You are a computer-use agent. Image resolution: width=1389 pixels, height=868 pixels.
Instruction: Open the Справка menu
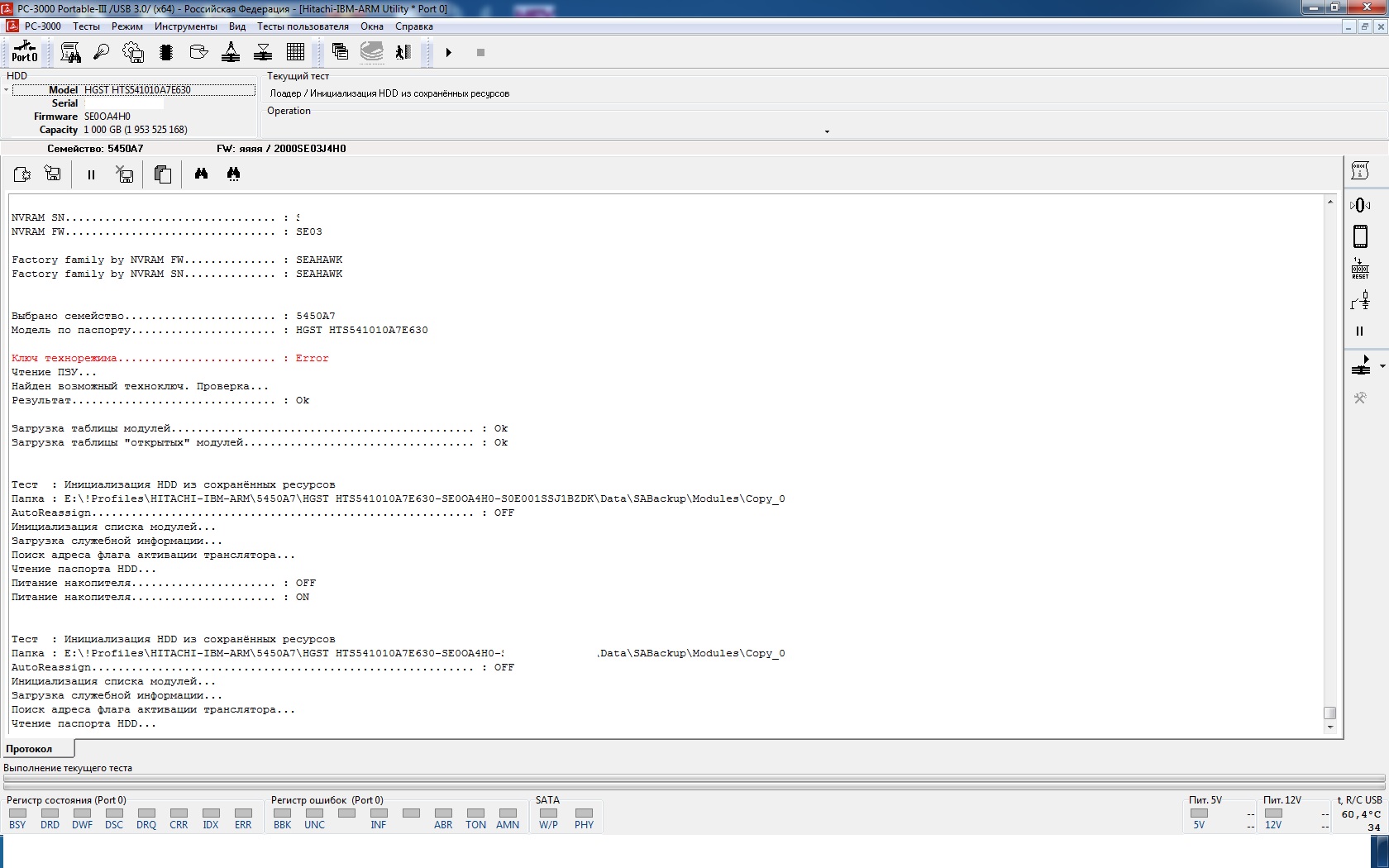pos(414,26)
